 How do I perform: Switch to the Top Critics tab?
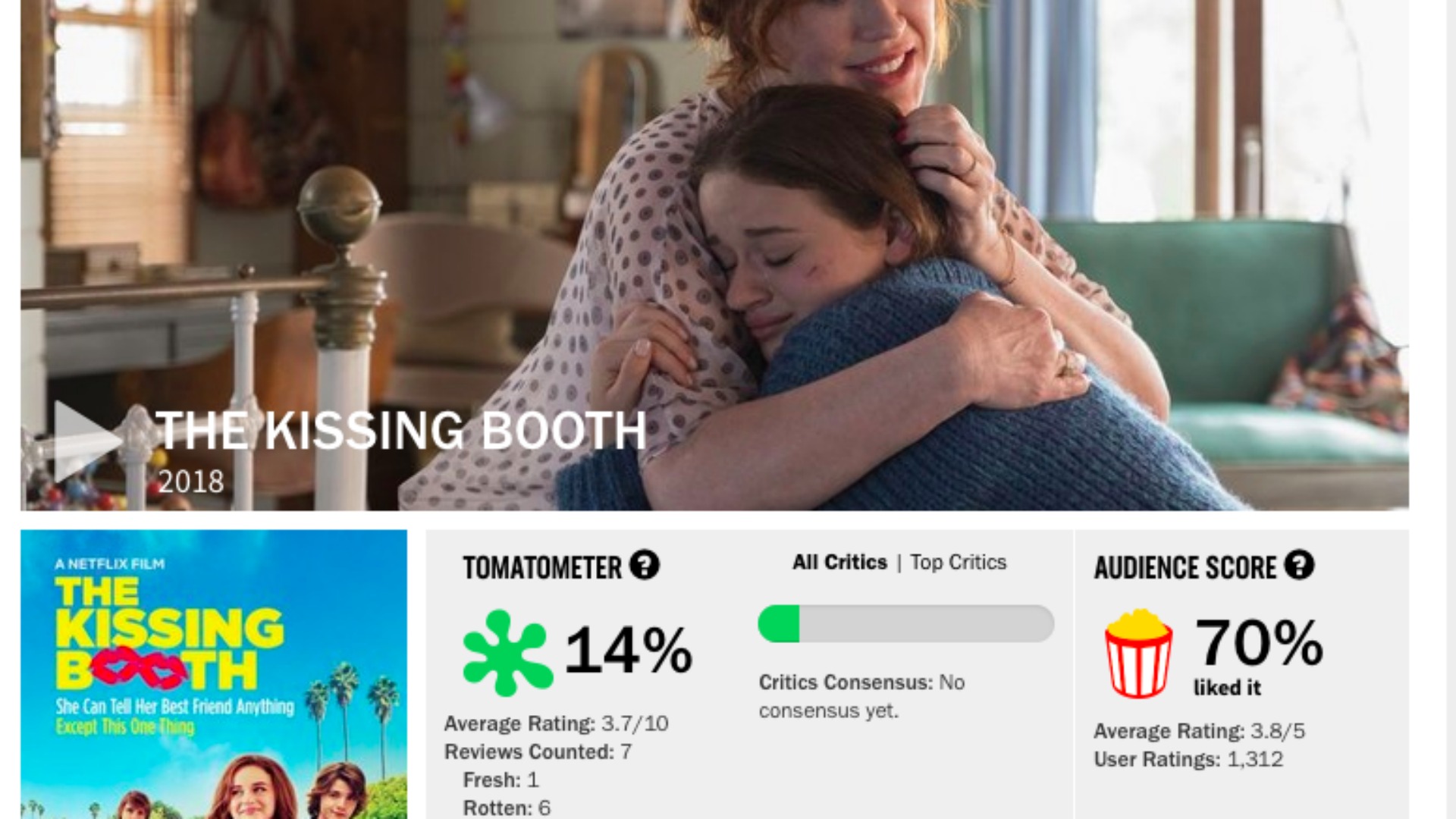click(x=959, y=563)
